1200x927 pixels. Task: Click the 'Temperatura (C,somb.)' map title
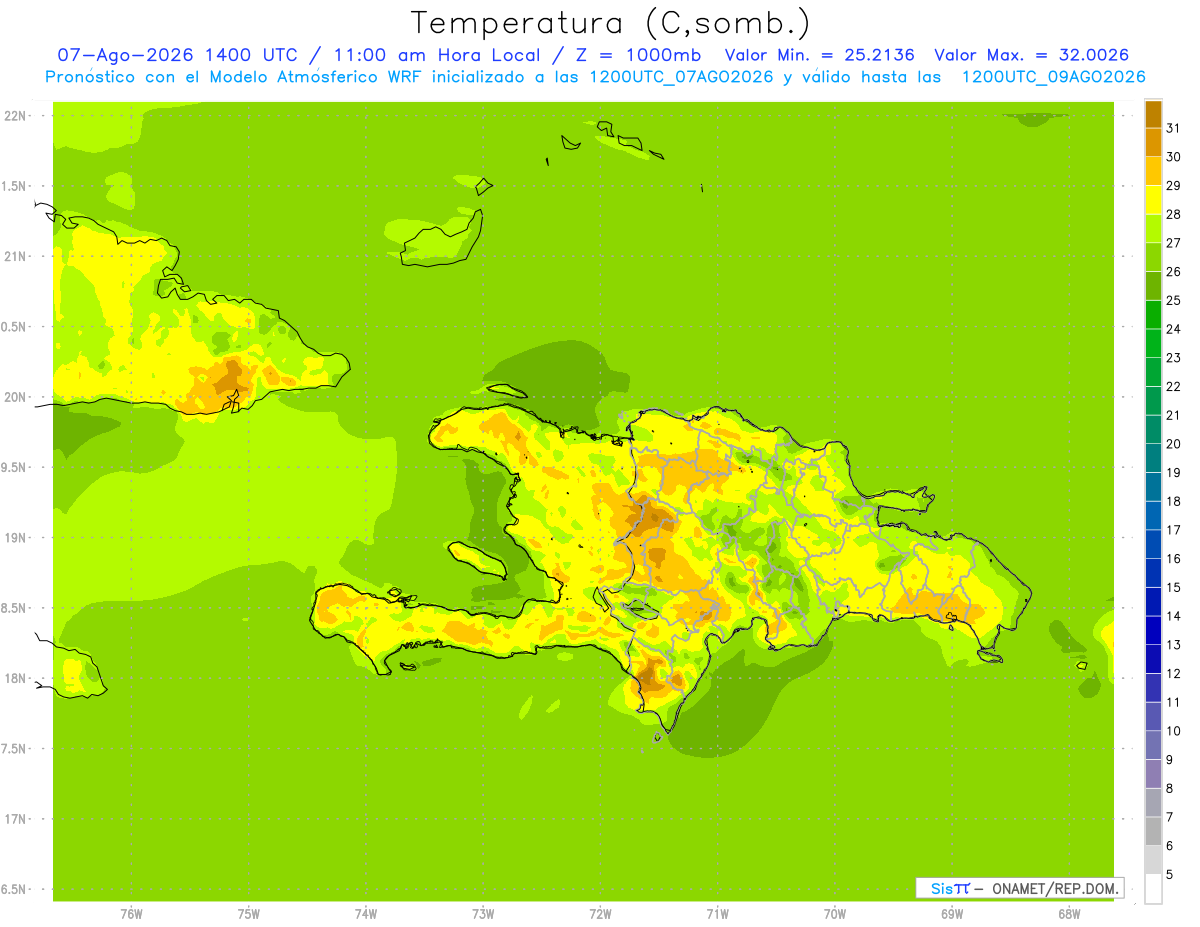point(610,22)
